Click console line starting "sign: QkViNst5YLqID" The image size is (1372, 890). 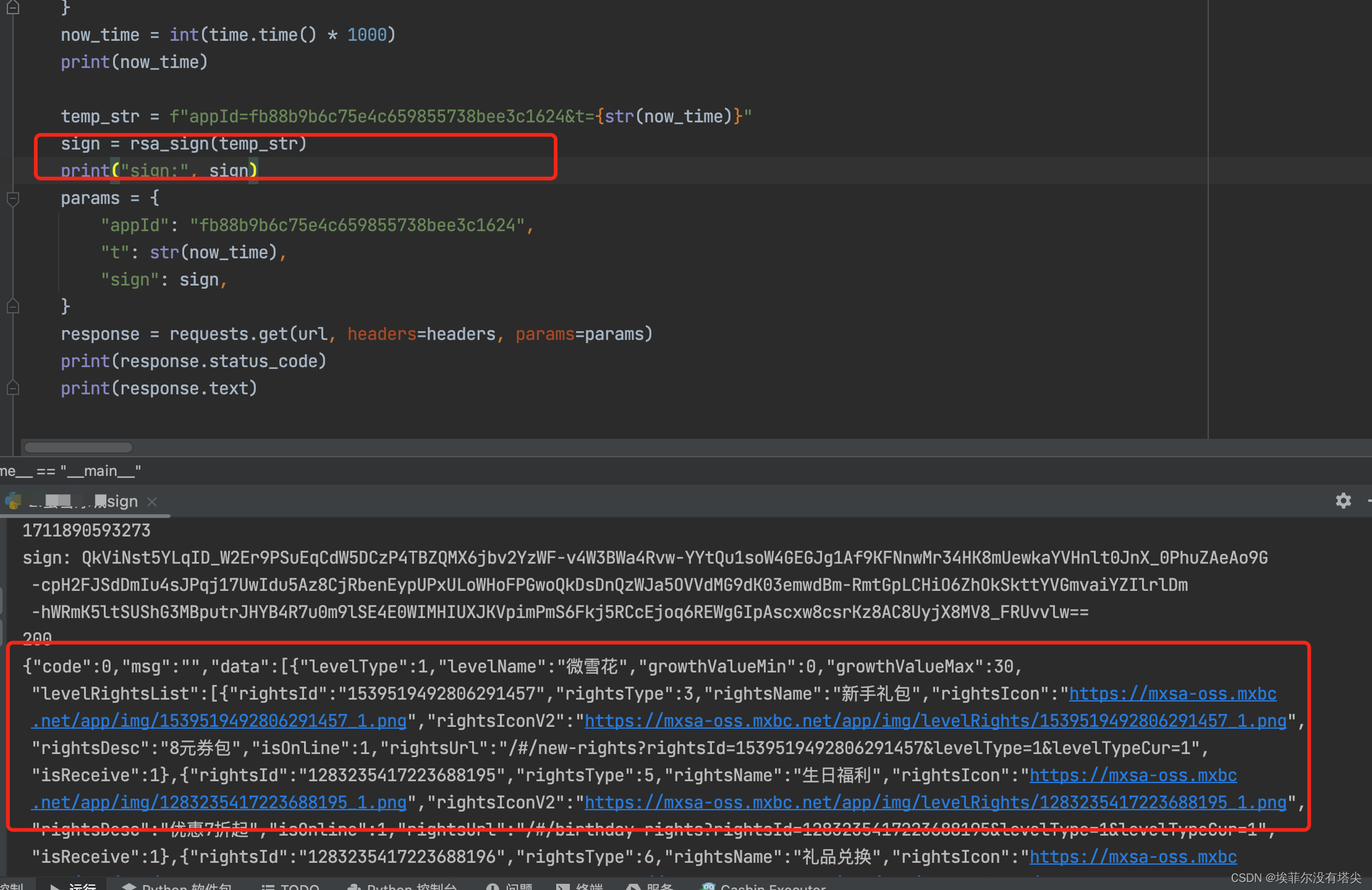(645, 557)
